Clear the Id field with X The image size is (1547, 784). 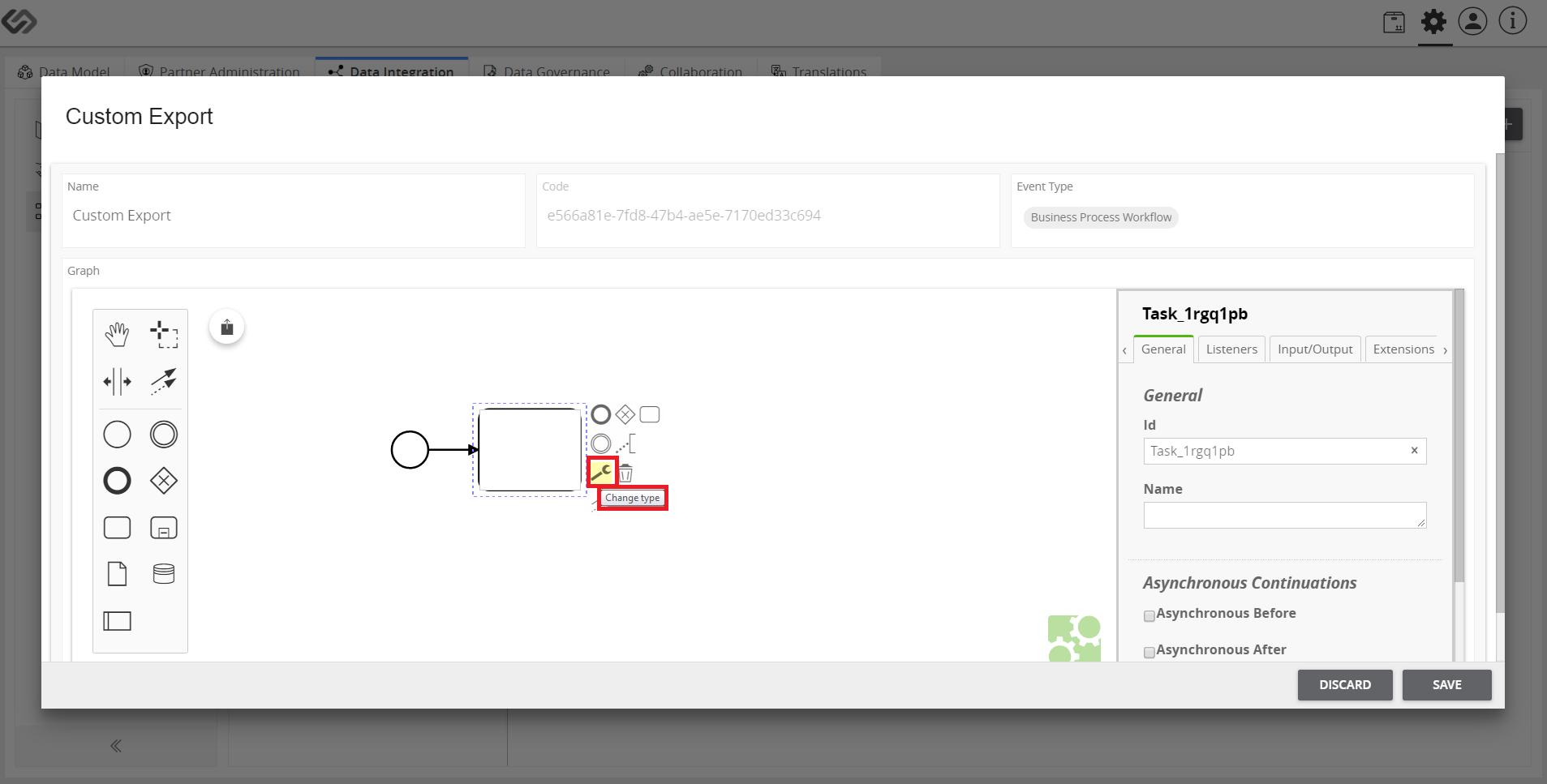click(x=1414, y=451)
